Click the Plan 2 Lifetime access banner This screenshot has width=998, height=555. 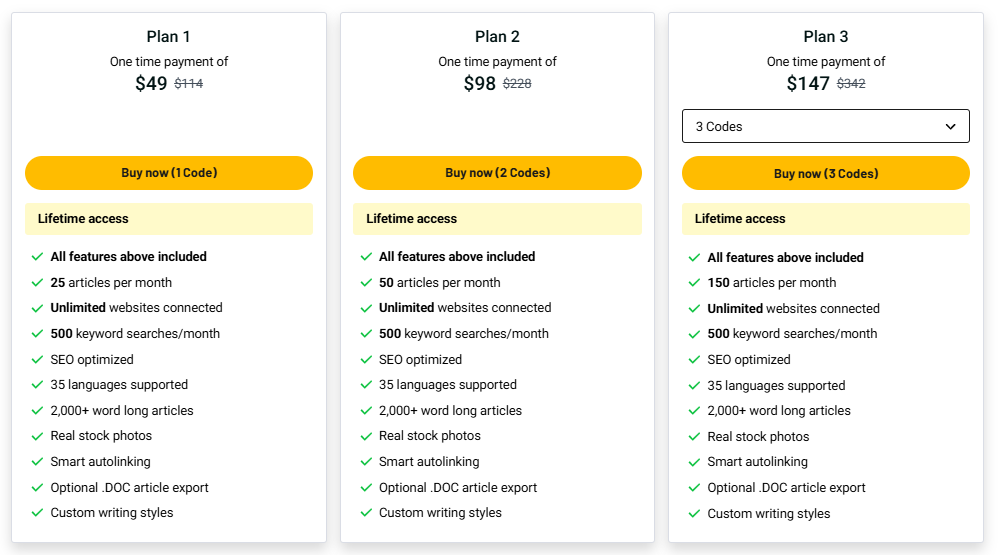[497, 219]
